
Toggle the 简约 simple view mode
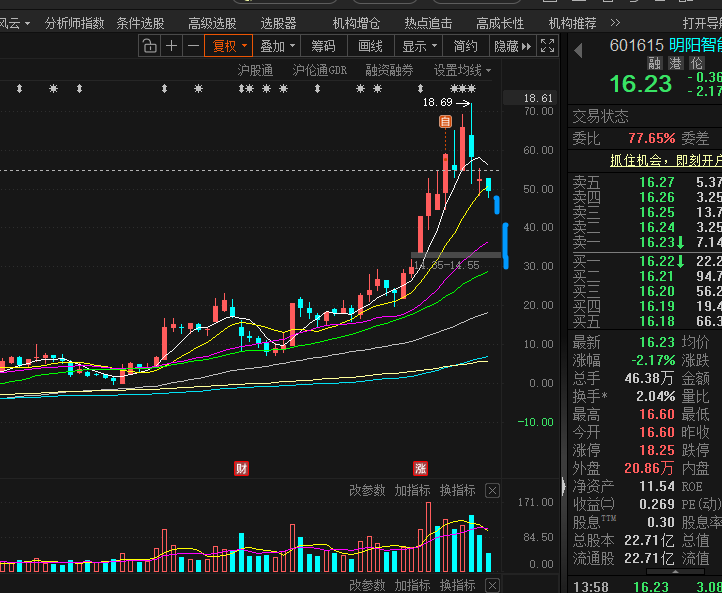point(466,46)
